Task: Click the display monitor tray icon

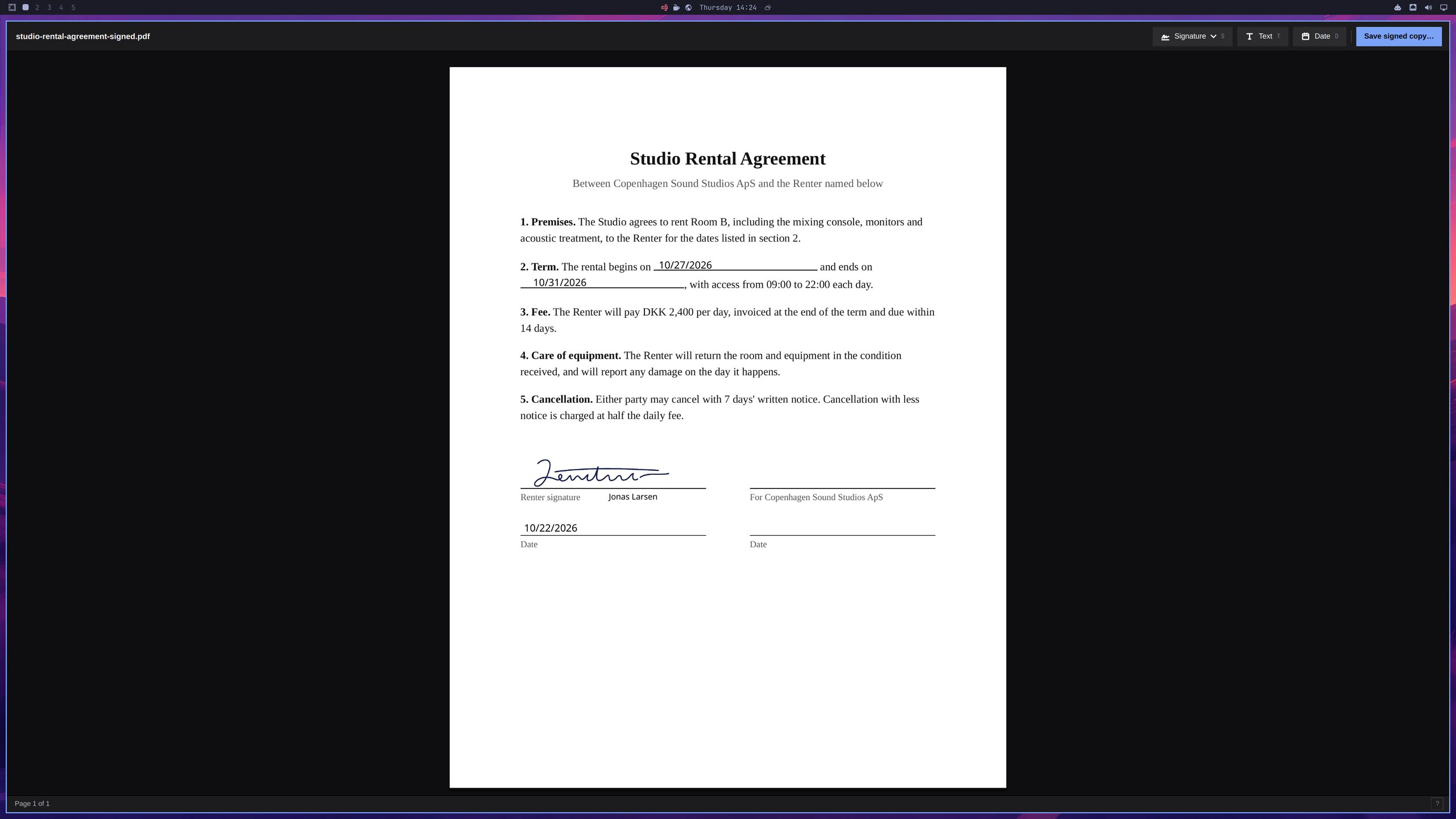Action: (x=1443, y=7)
